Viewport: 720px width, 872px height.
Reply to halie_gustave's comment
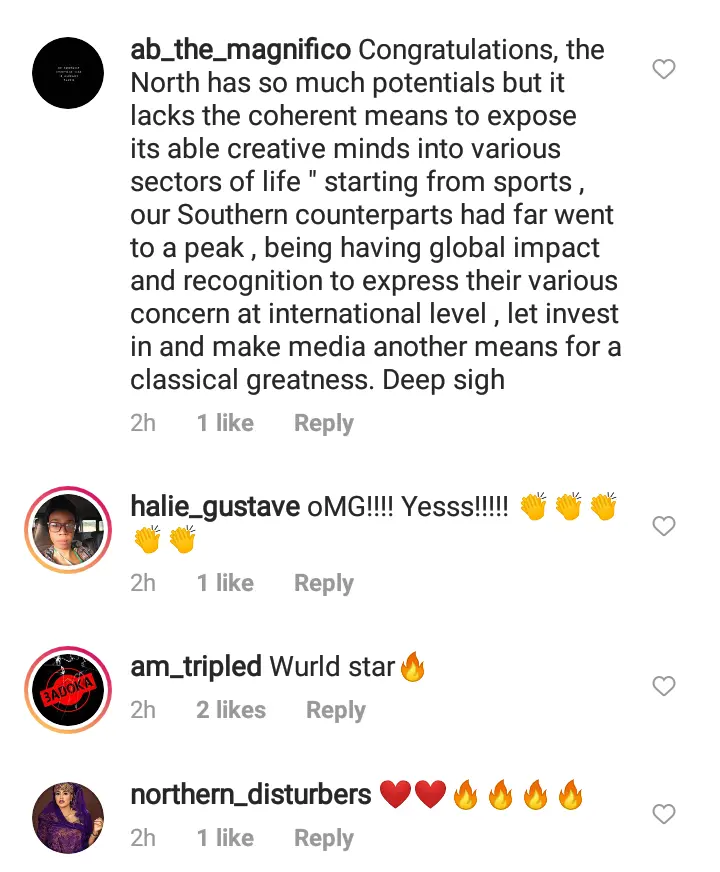tap(324, 583)
